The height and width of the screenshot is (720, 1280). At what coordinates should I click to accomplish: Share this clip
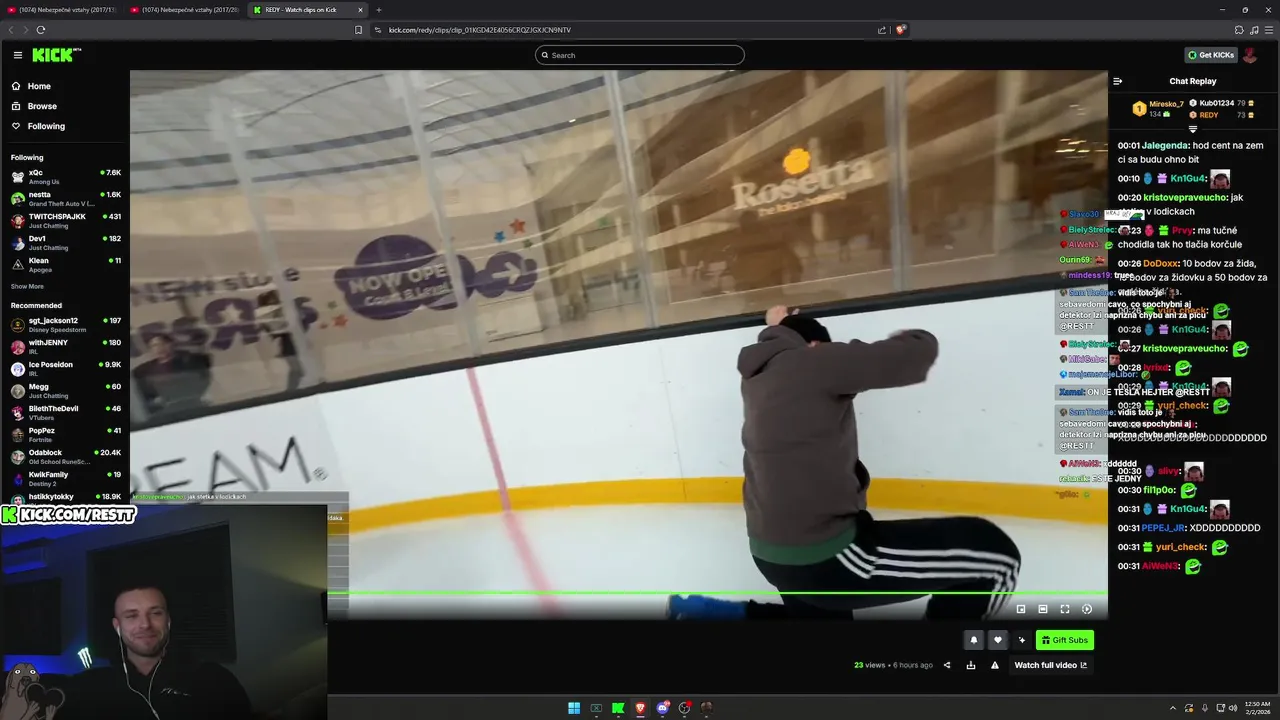(947, 665)
